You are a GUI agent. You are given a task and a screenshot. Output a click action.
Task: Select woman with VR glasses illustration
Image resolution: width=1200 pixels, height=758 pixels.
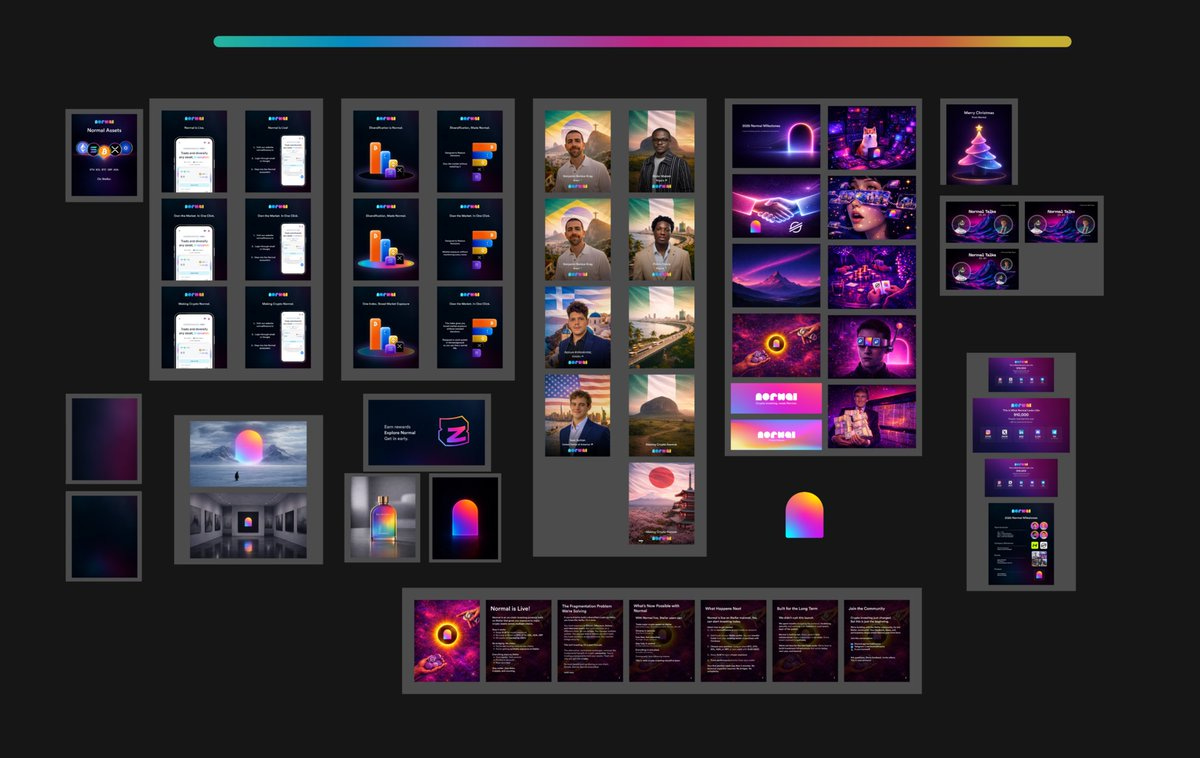click(872, 207)
